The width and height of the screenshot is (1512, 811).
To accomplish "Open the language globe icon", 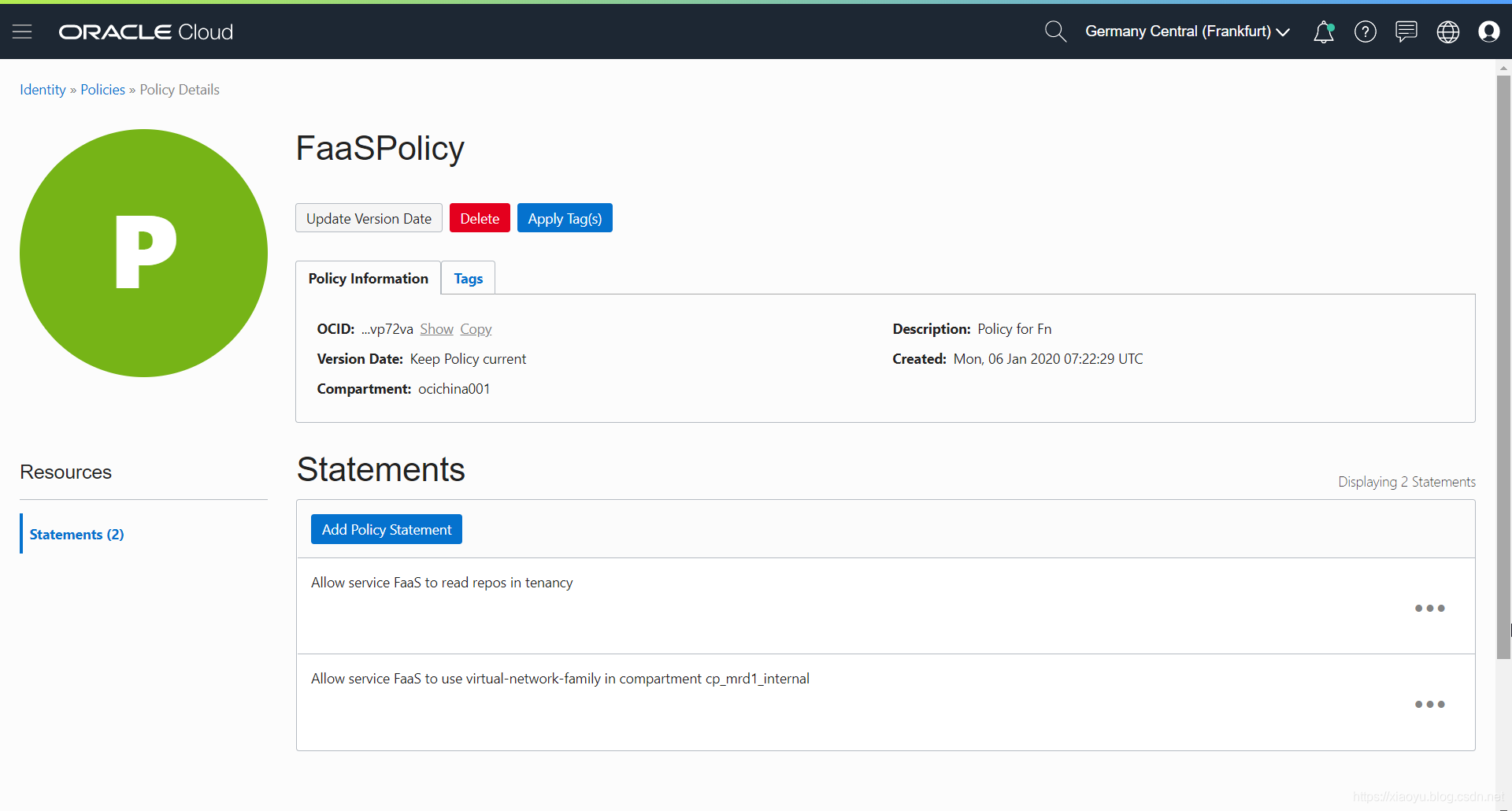I will coord(1448,31).
